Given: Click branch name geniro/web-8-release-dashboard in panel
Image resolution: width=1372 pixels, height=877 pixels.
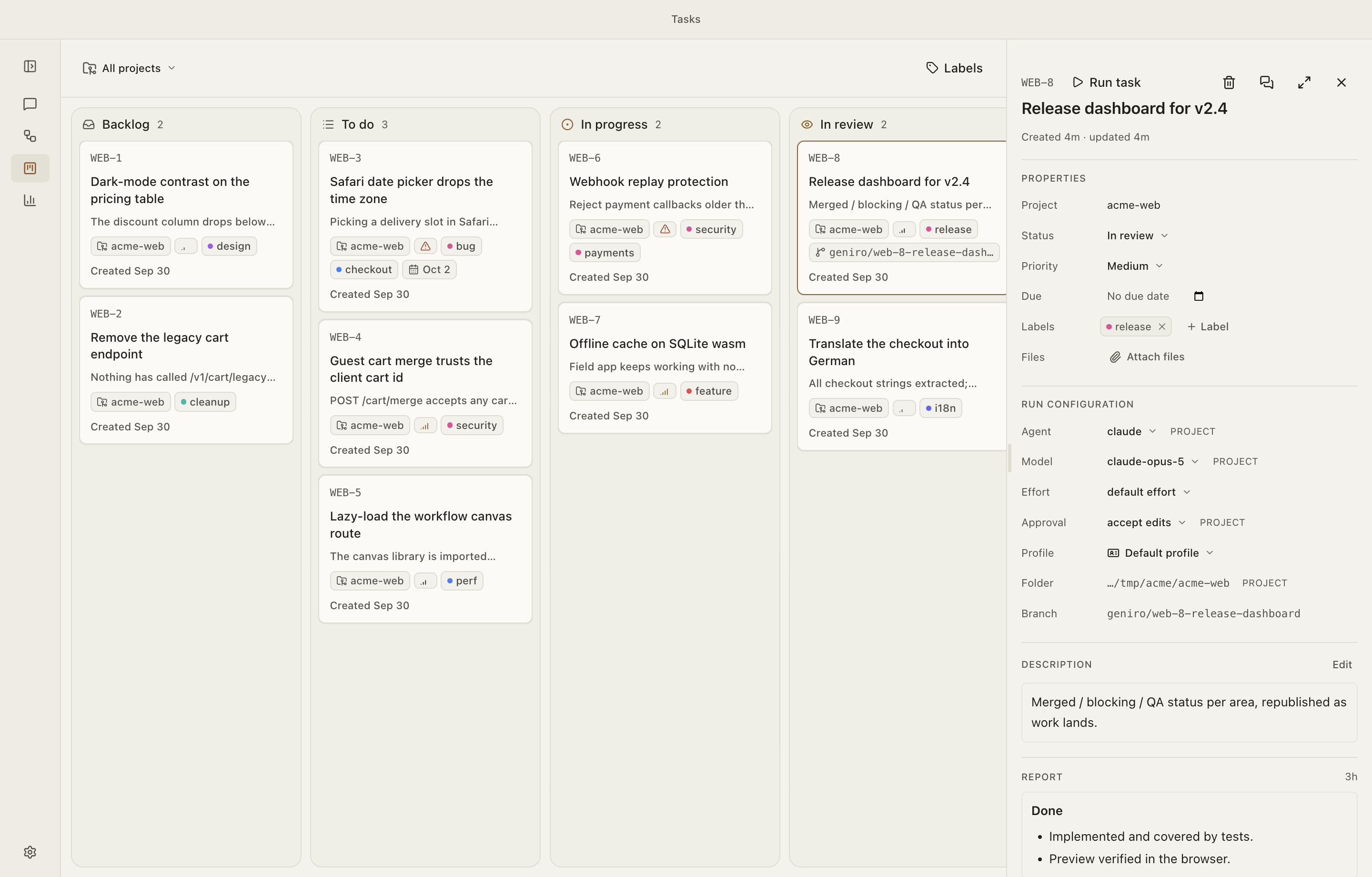Looking at the screenshot, I should tap(1203, 613).
